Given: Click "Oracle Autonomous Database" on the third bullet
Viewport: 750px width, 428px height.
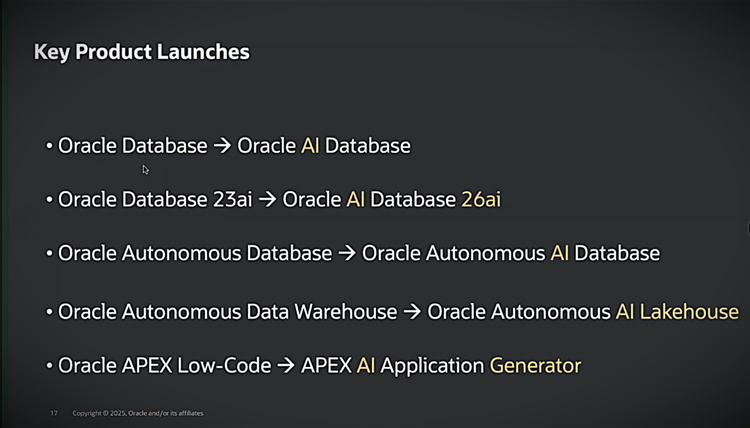Looking at the screenshot, I should (x=194, y=254).
